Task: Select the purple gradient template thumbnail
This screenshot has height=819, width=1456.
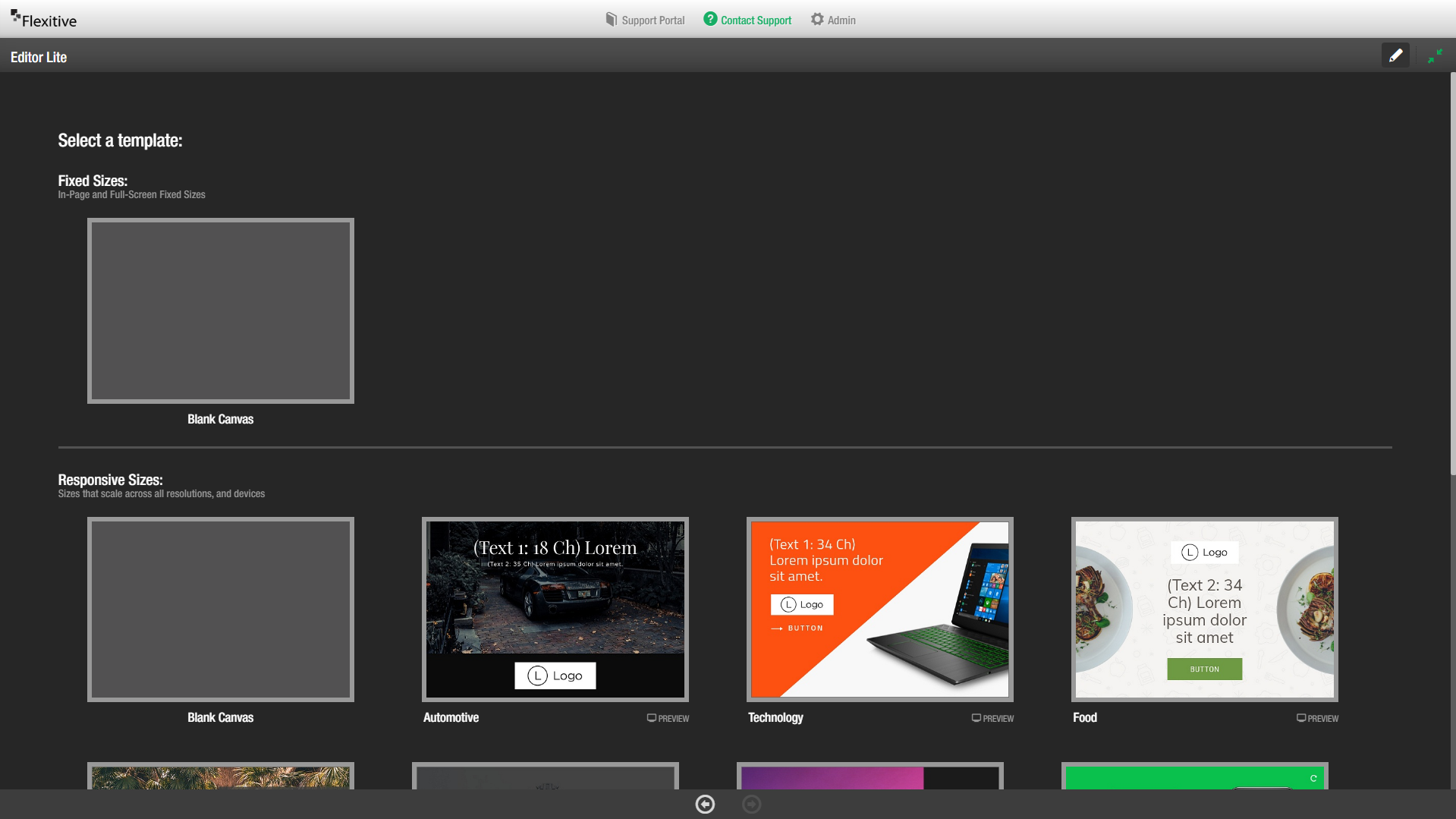Action: (870, 776)
